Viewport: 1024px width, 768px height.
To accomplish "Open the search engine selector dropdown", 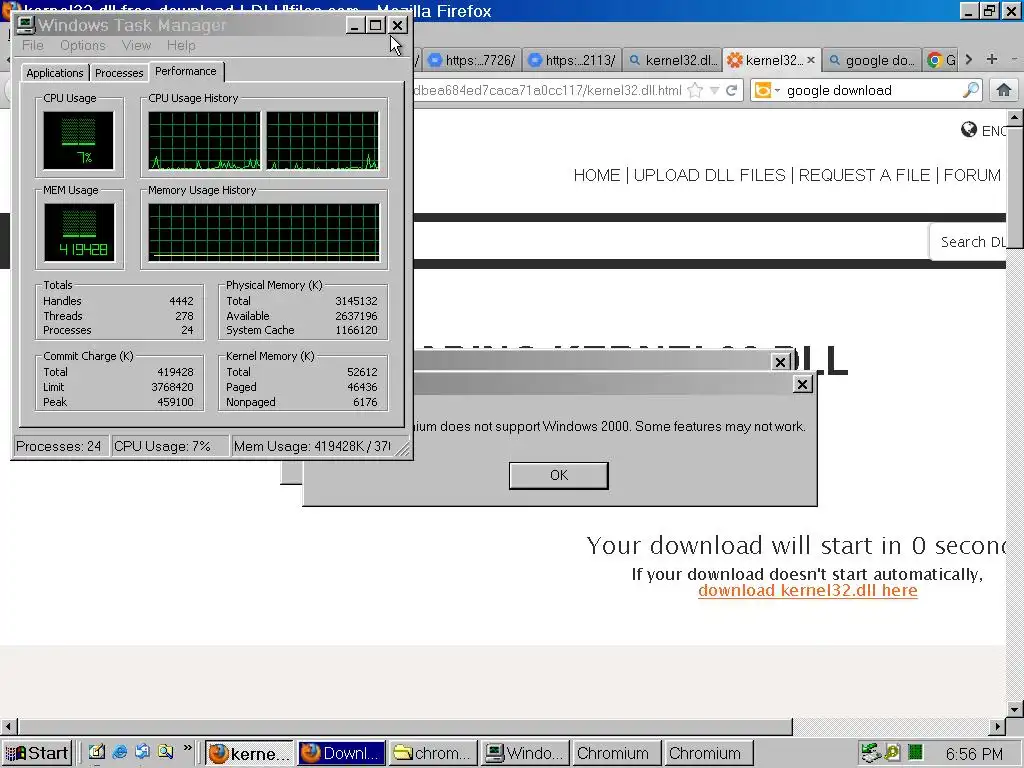I will [x=767, y=90].
